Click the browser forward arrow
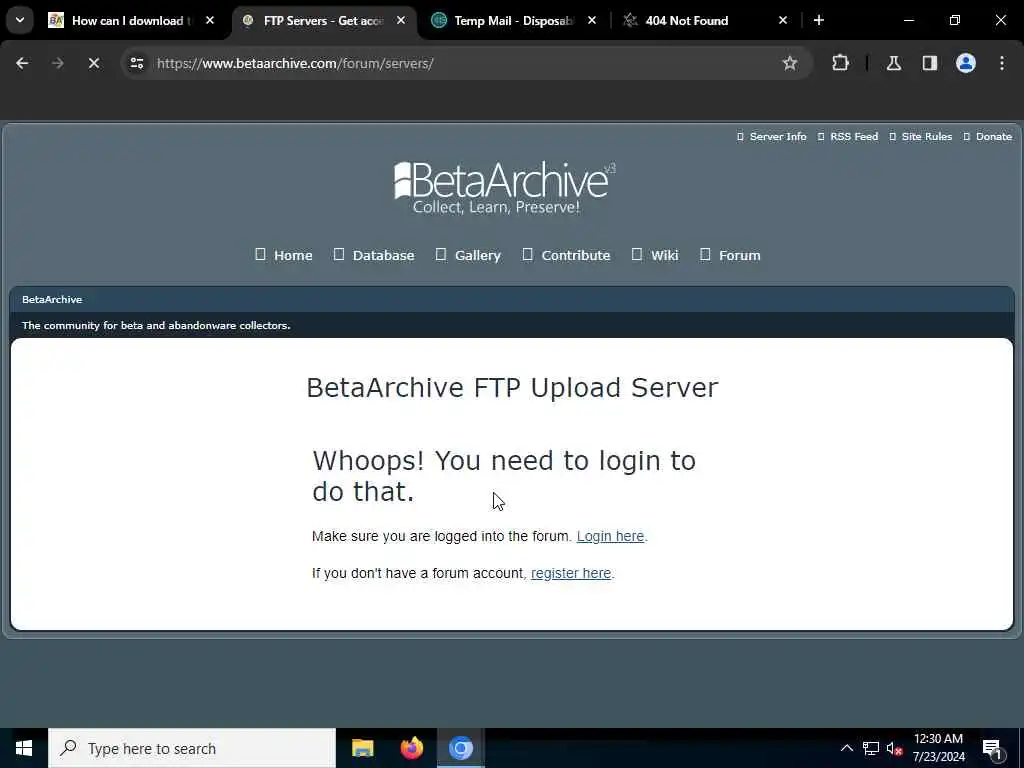The height and width of the screenshot is (768, 1024). tap(57, 63)
